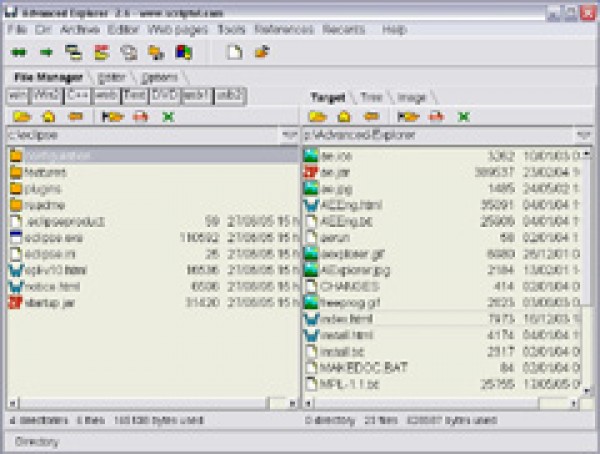The width and height of the screenshot is (600, 454).
Task: Switch to the Editor tab
Action: coord(111,77)
